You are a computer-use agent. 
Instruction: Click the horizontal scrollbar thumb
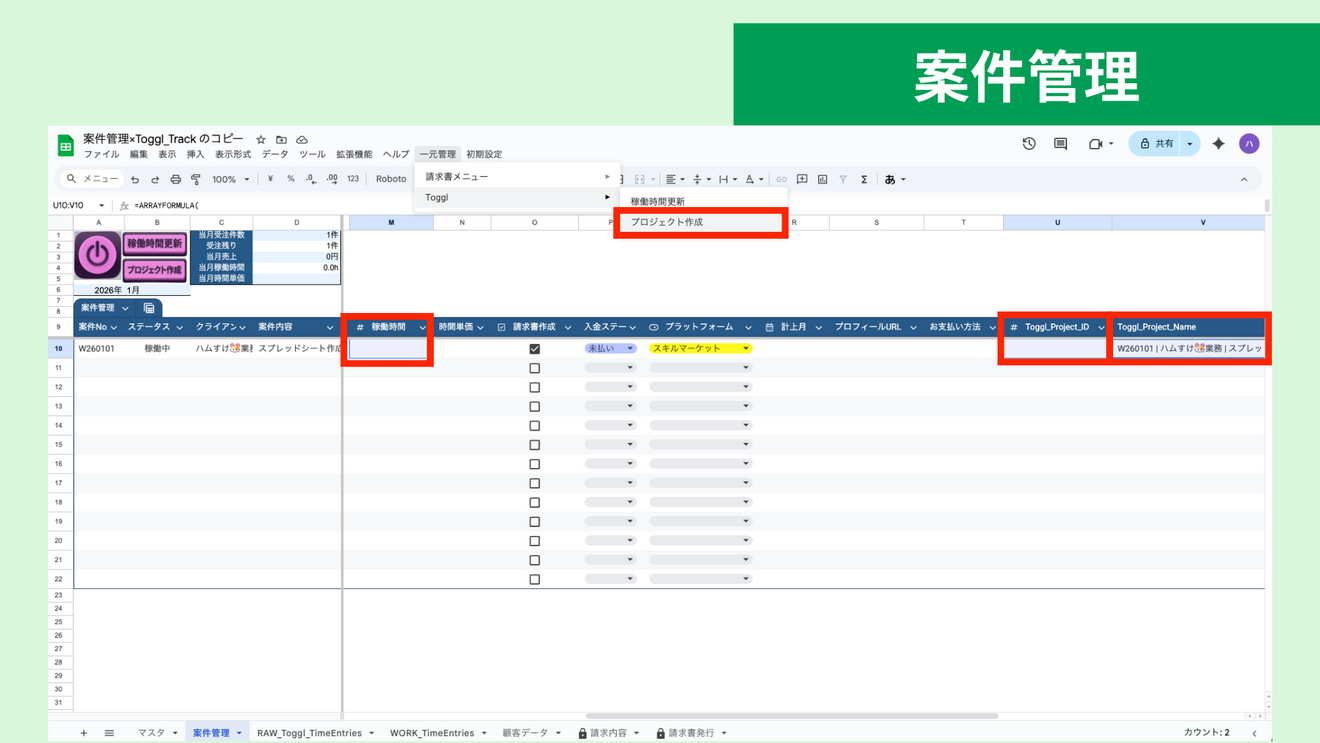coord(792,716)
